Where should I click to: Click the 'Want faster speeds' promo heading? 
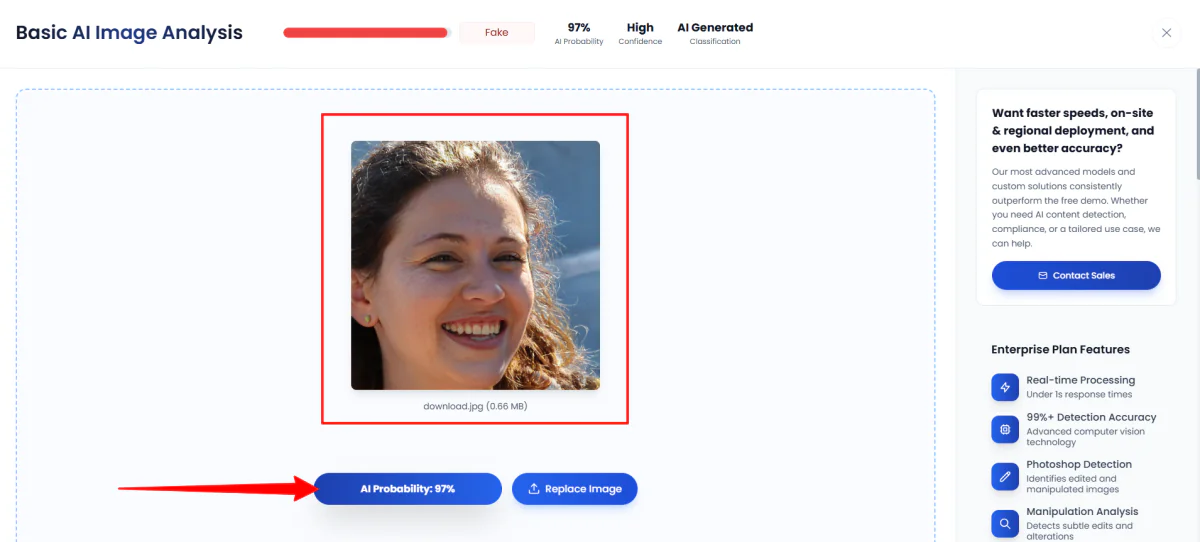click(1073, 131)
